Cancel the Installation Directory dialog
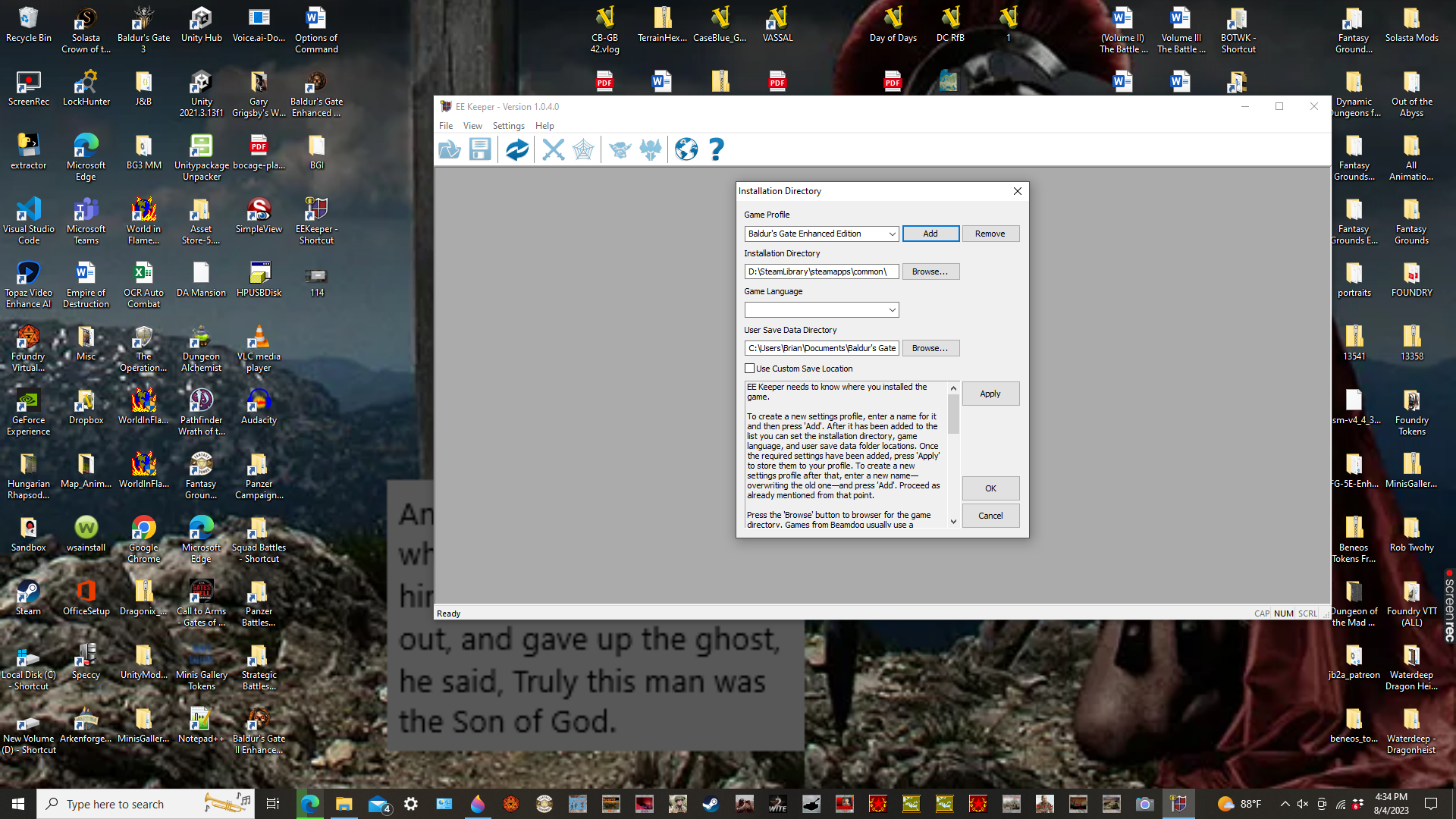 tap(990, 516)
